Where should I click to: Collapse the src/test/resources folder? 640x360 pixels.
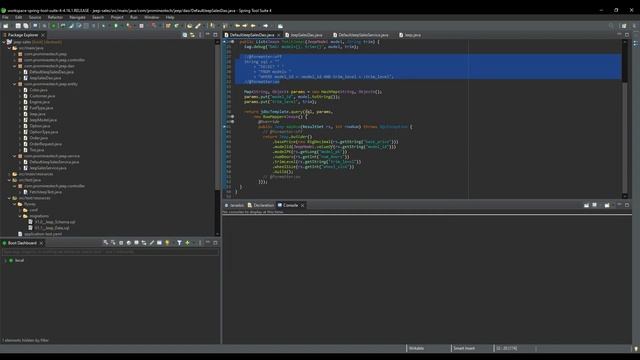pyautogui.click(x=9, y=198)
